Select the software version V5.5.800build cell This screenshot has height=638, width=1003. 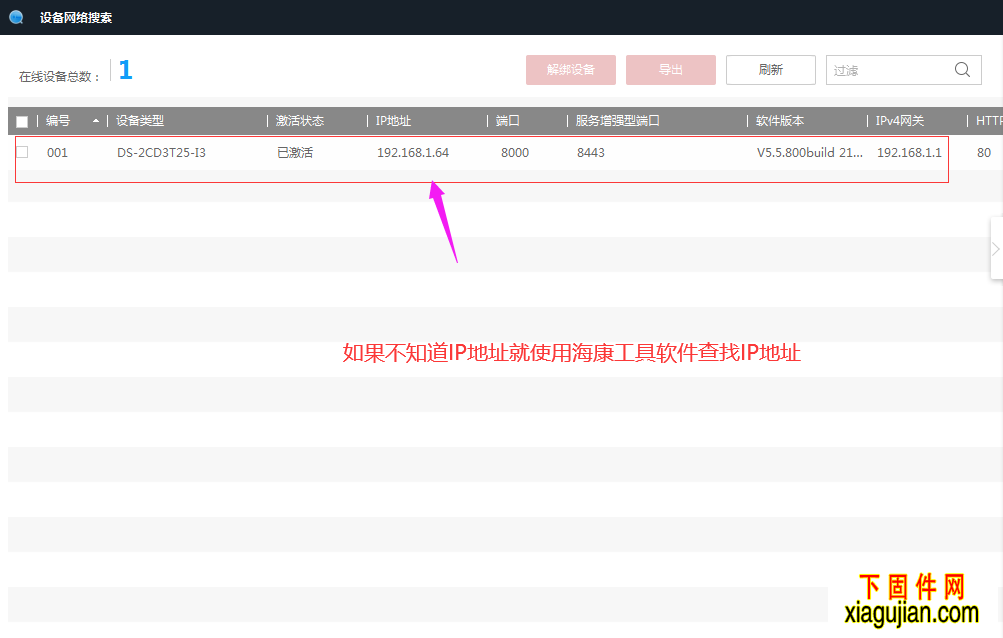click(809, 152)
